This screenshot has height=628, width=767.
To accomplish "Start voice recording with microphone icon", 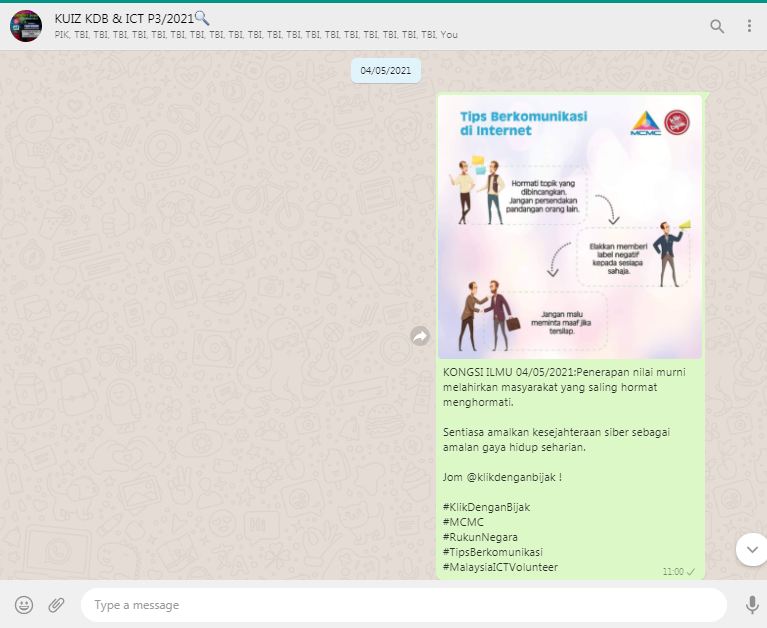I will pos(752,605).
